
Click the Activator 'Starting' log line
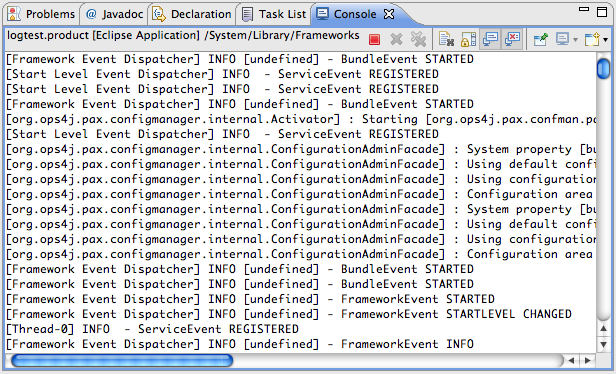[301, 119]
